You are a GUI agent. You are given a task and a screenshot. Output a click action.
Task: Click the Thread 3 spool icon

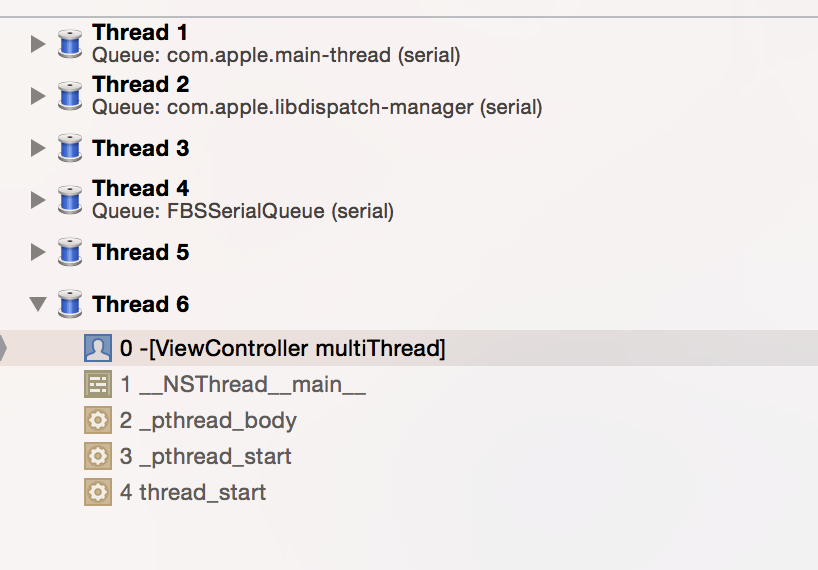click(x=69, y=148)
